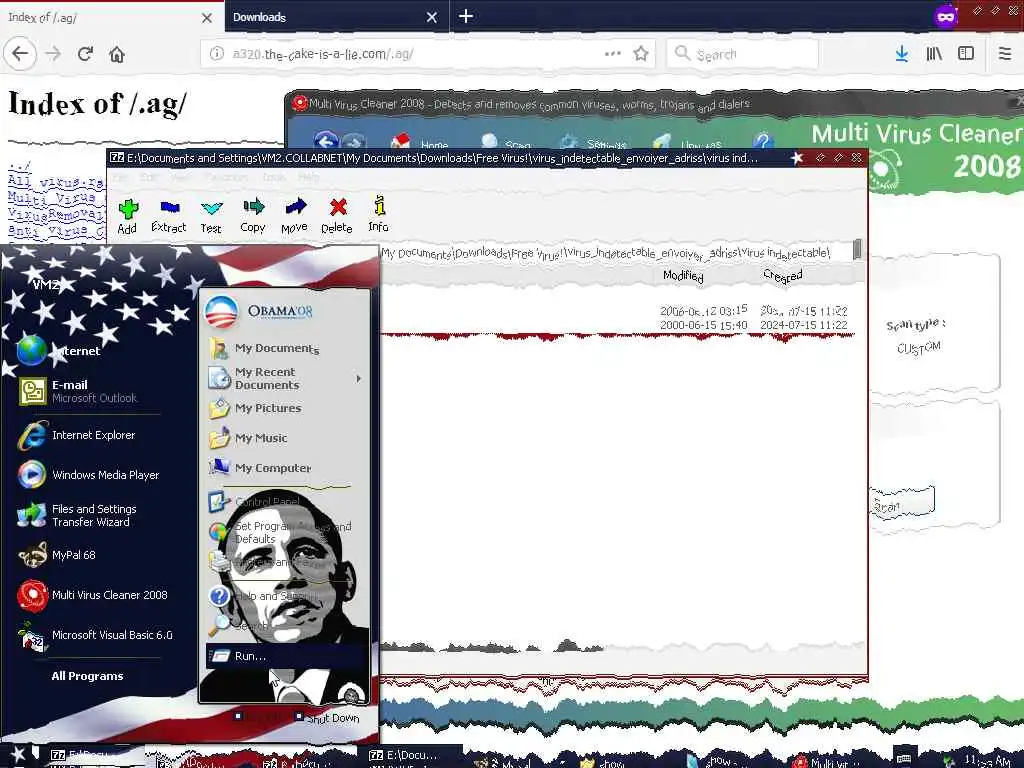Select Run... in Start menu

285,656
